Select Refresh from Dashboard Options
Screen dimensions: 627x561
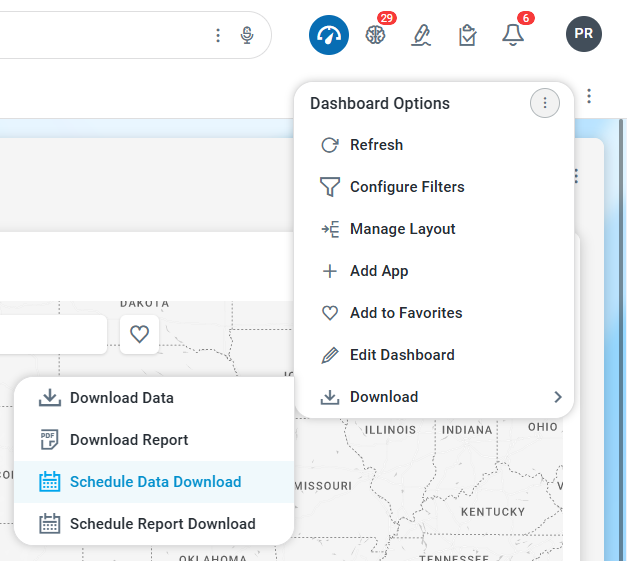[x=376, y=145]
